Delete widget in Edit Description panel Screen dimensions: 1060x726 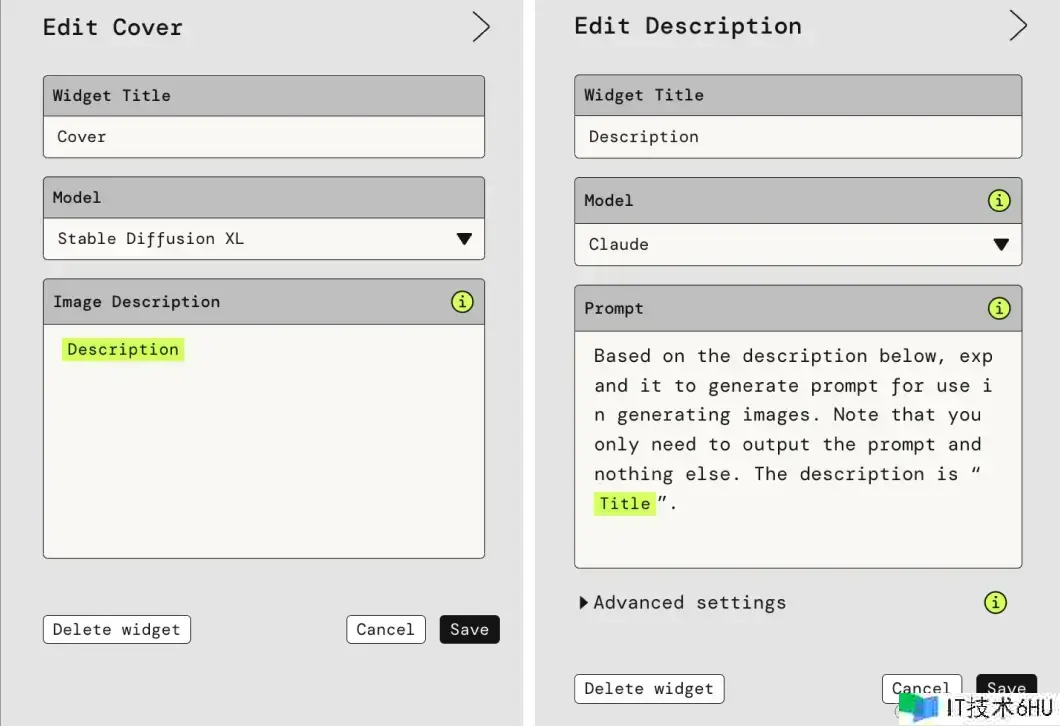click(x=648, y=688)
